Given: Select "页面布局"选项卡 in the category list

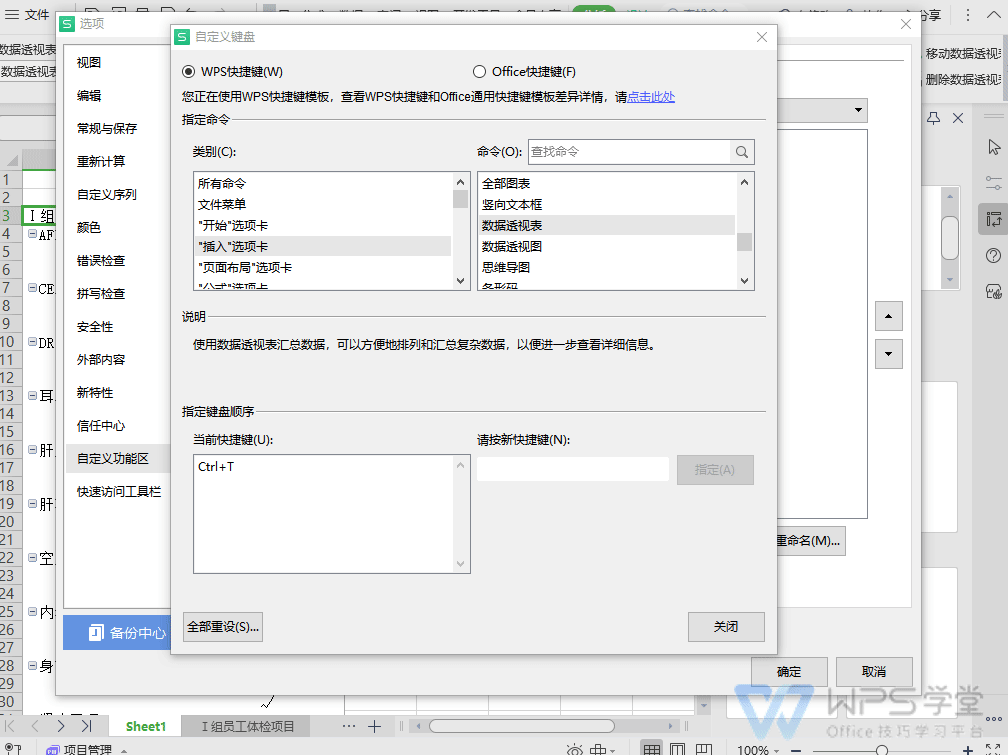Looking at the screenshot, I should [322, 268].
